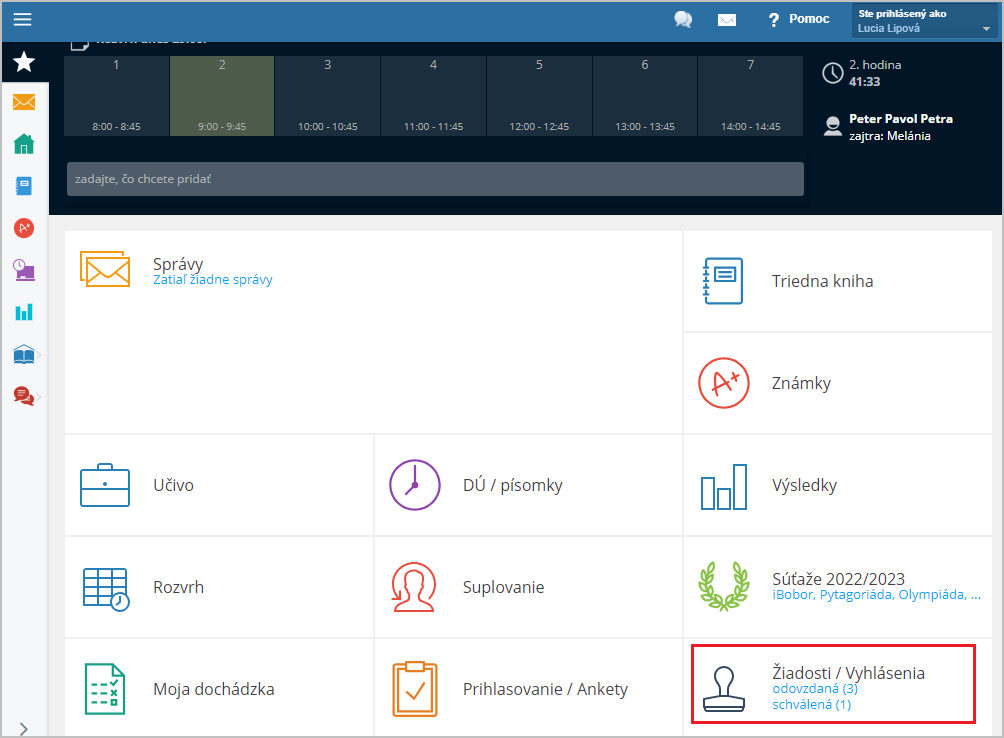1004x738 pixels.
Task: Open the hamburger main menu
Action: [22, 20]
